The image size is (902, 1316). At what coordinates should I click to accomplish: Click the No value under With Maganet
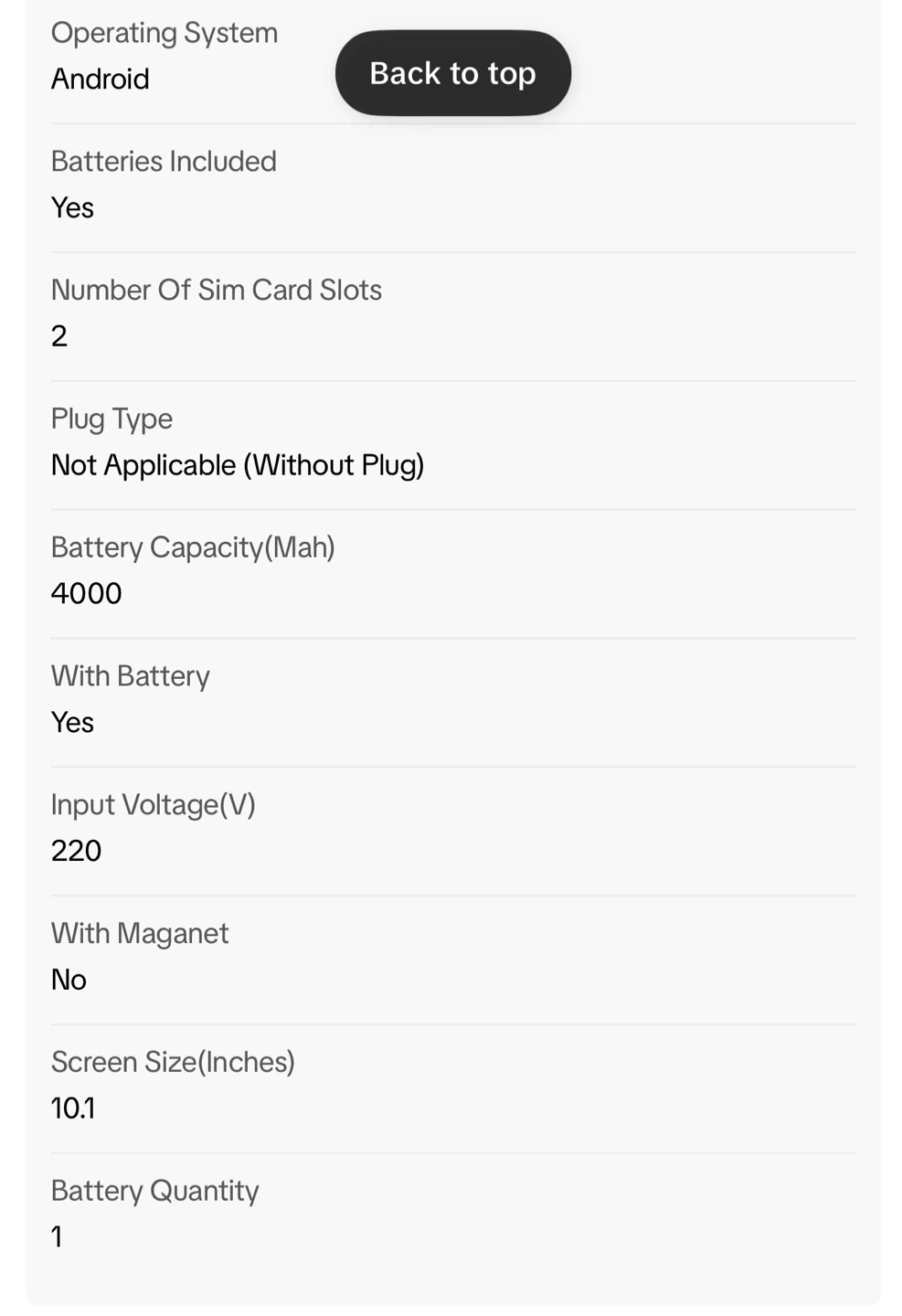click(69, 980)
